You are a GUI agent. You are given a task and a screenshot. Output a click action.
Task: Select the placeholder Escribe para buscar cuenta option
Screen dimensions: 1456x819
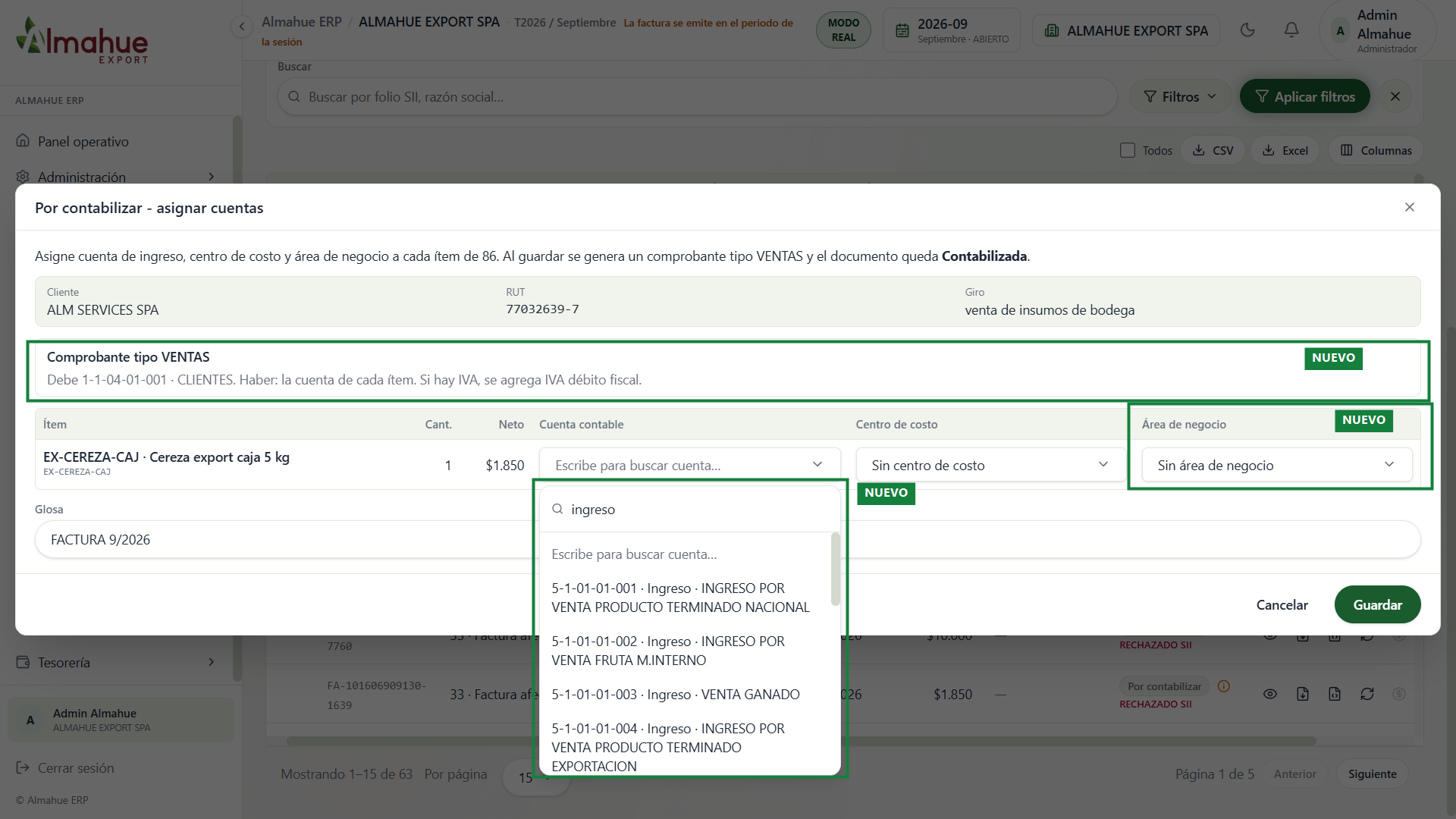point(685,554)
